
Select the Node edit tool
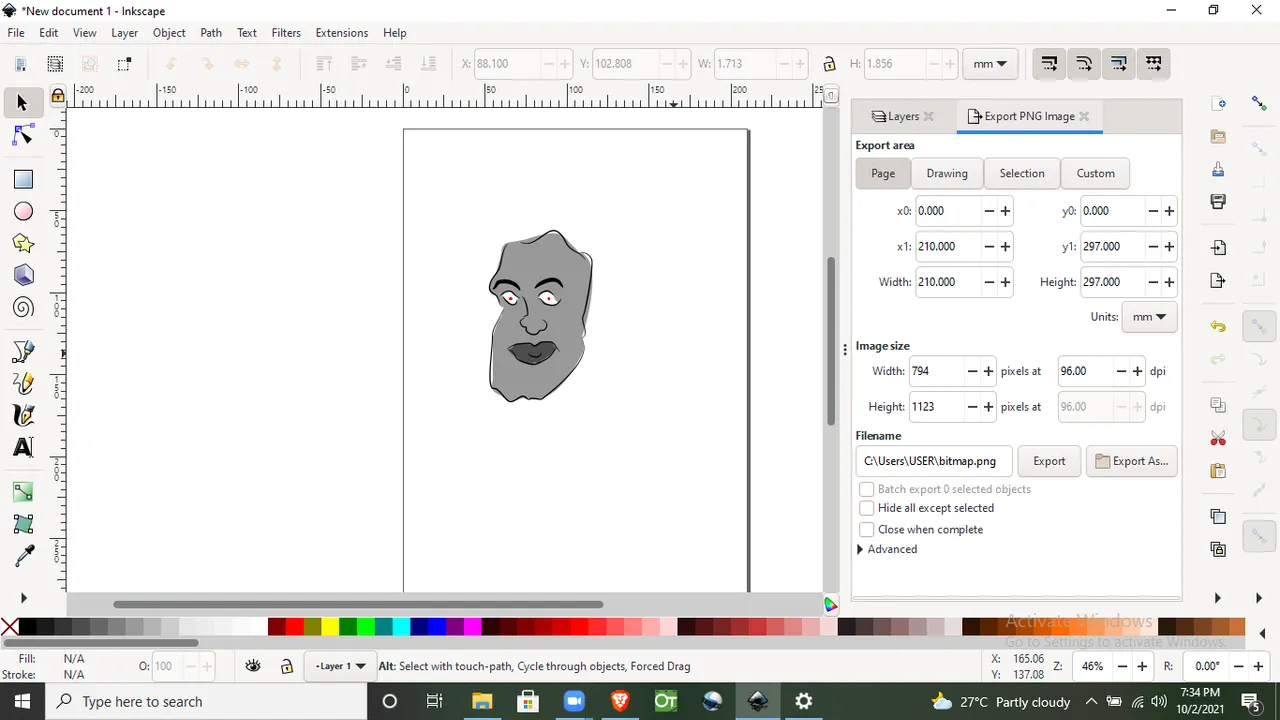click(23, 135)
